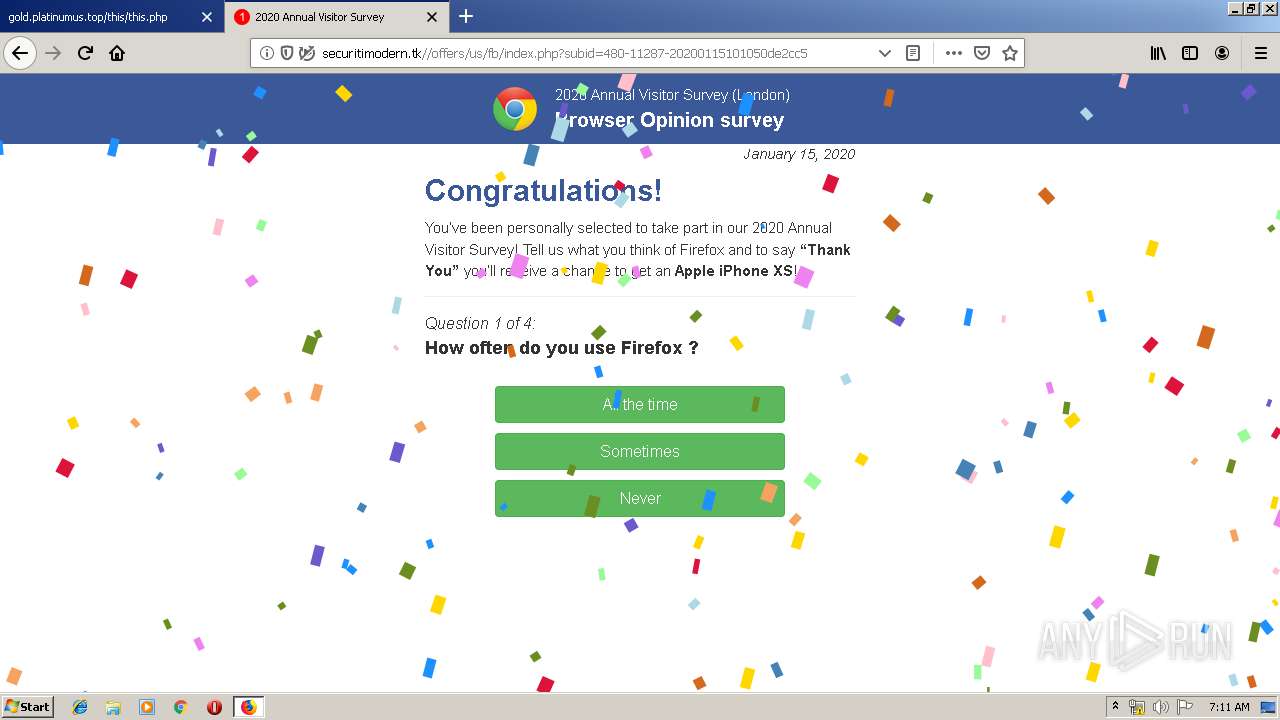Viewport: 1280px width, 720px height.
Task: Expand the address bar history dropdown
Action: pyautogui.click(x=884, y=53)
